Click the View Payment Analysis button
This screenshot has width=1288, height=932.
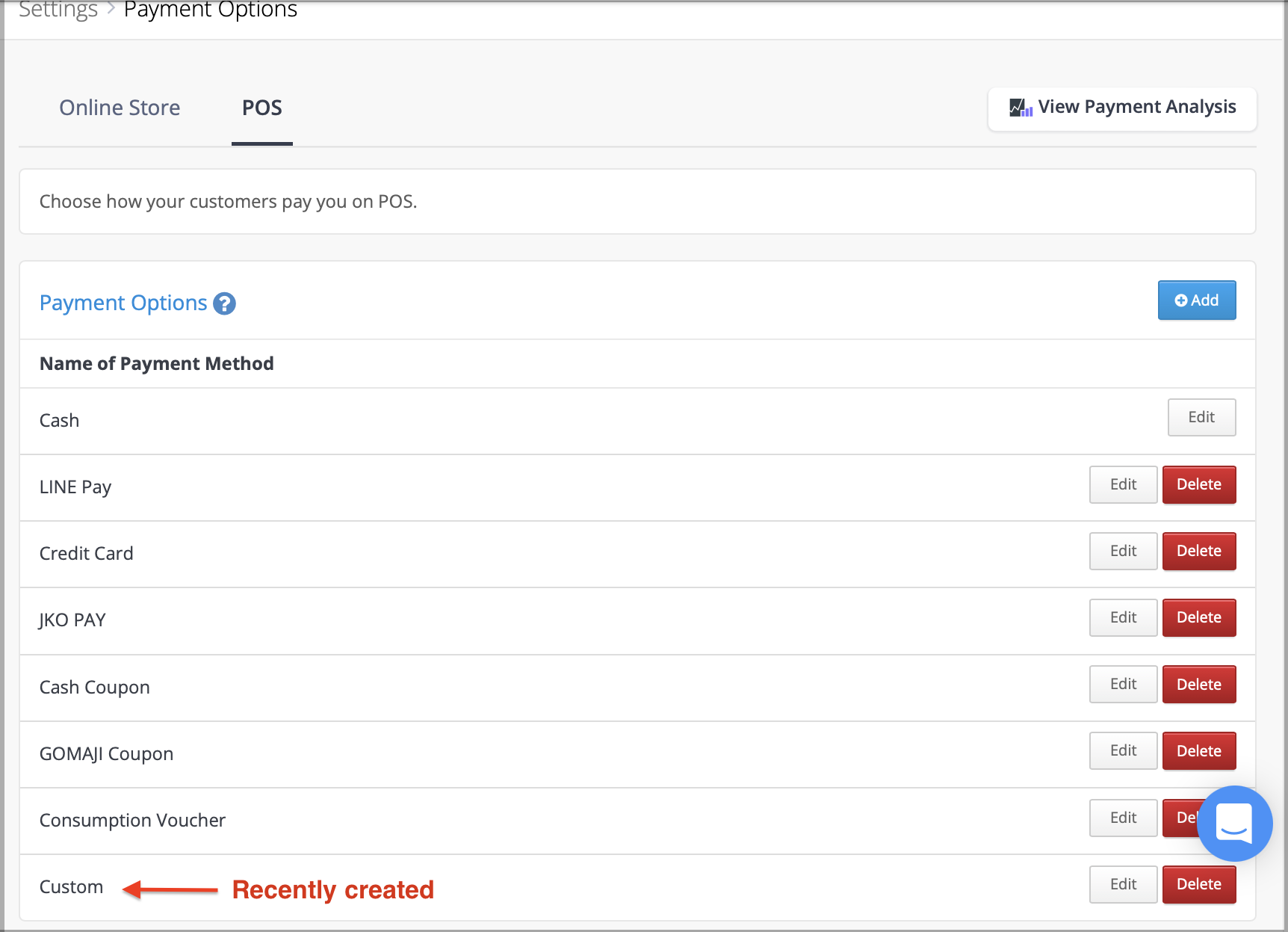pyautogui.click(x=1121, y=108)
